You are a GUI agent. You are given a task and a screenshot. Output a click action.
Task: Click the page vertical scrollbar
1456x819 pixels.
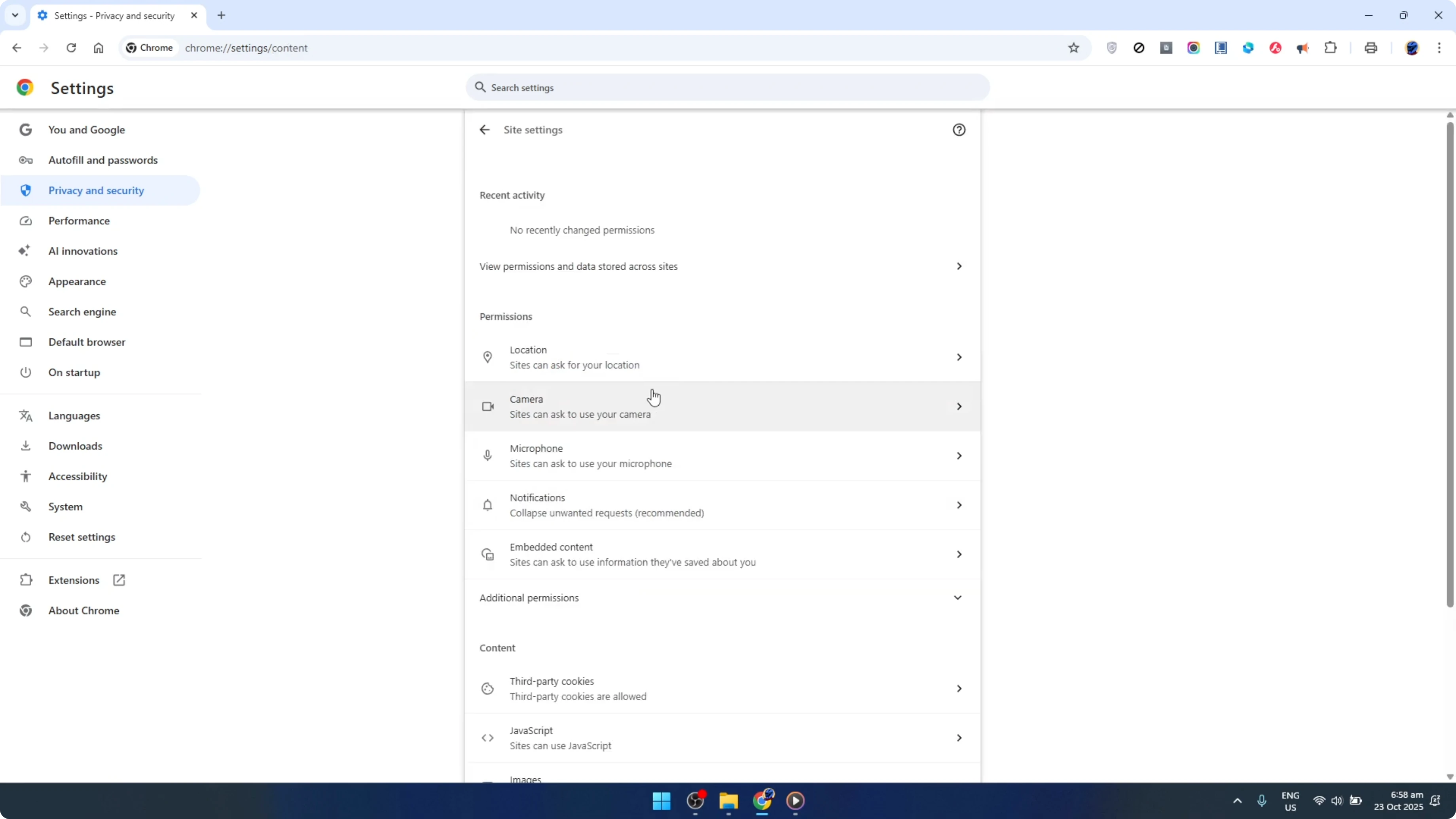pyautogui.click(x=1450, y=364)
